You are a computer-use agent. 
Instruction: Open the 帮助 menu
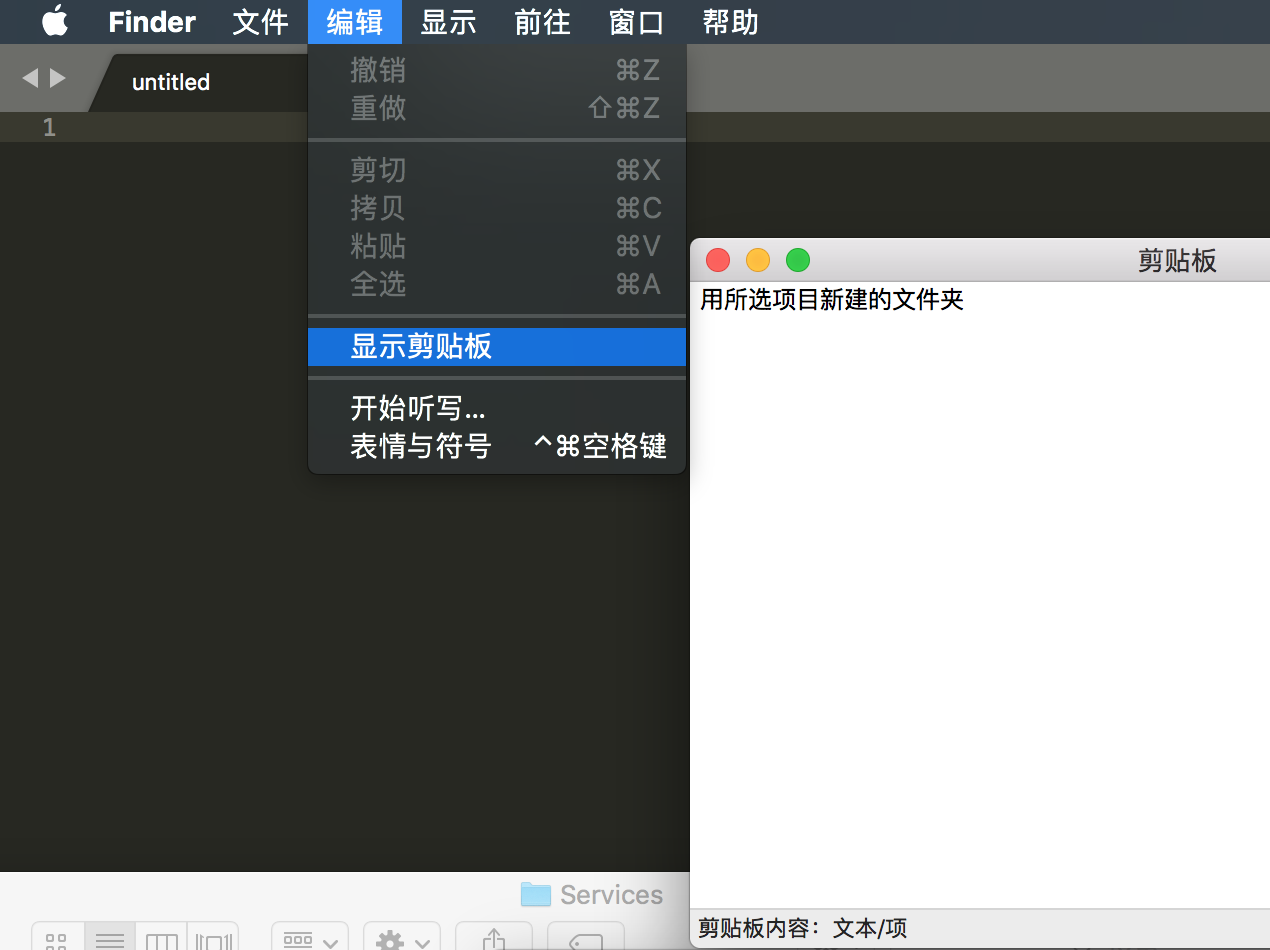[x=730, y=22]
